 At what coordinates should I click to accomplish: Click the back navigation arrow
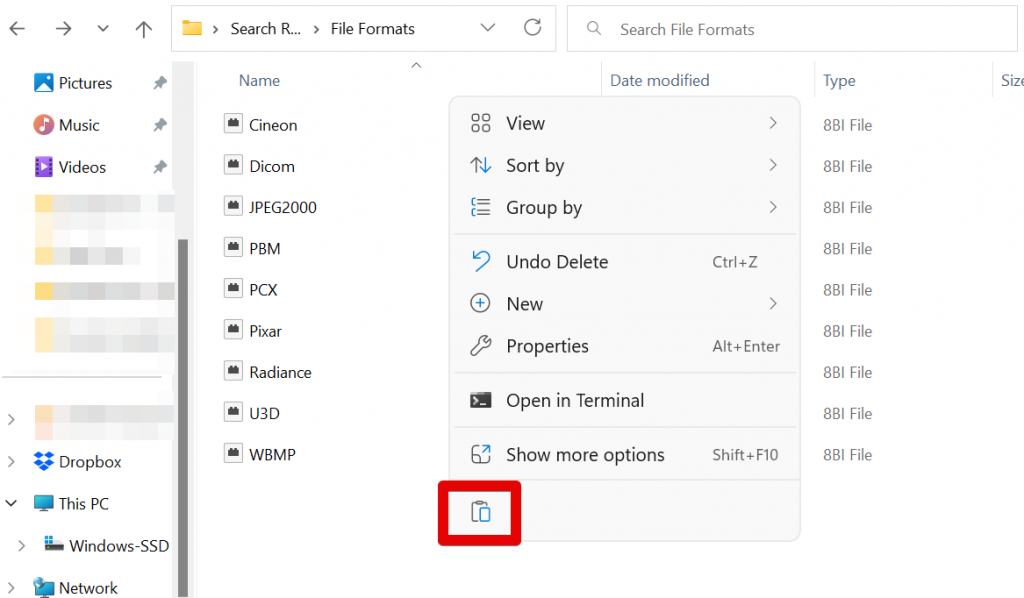click(18, 28)
